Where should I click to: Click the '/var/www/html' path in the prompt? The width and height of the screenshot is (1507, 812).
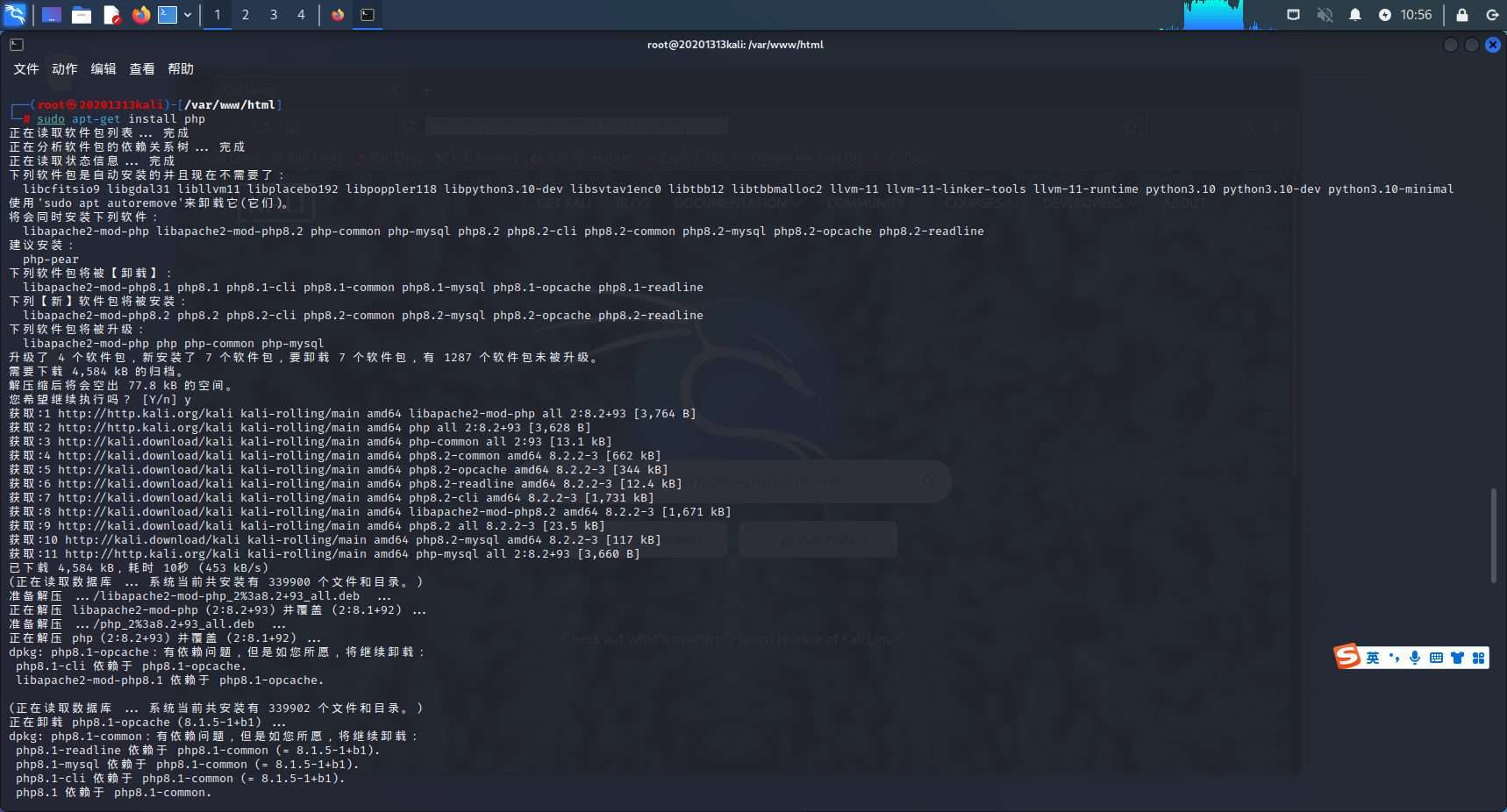[x=230, y=105]
